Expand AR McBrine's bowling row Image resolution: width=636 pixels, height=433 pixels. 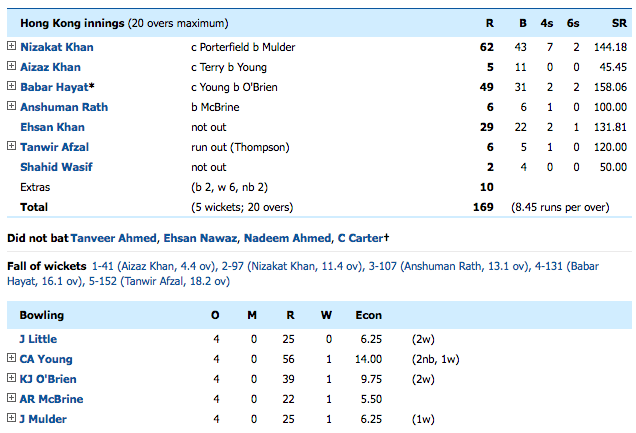pyautogui.click(x=11, y=399)
